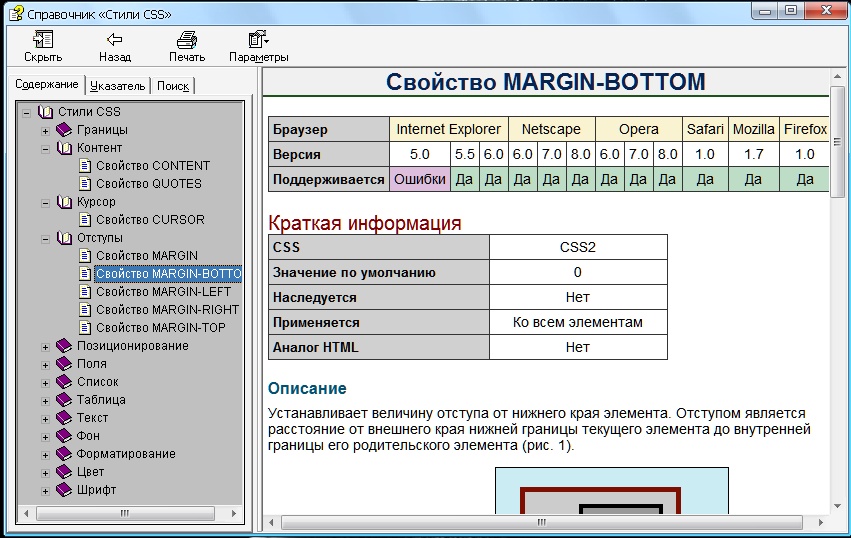Image resolution: width=851 pixels, height=538 pixels.
Task: Click the book icon next to Границы
Action: pyautogui.click(x=64, y=130)
